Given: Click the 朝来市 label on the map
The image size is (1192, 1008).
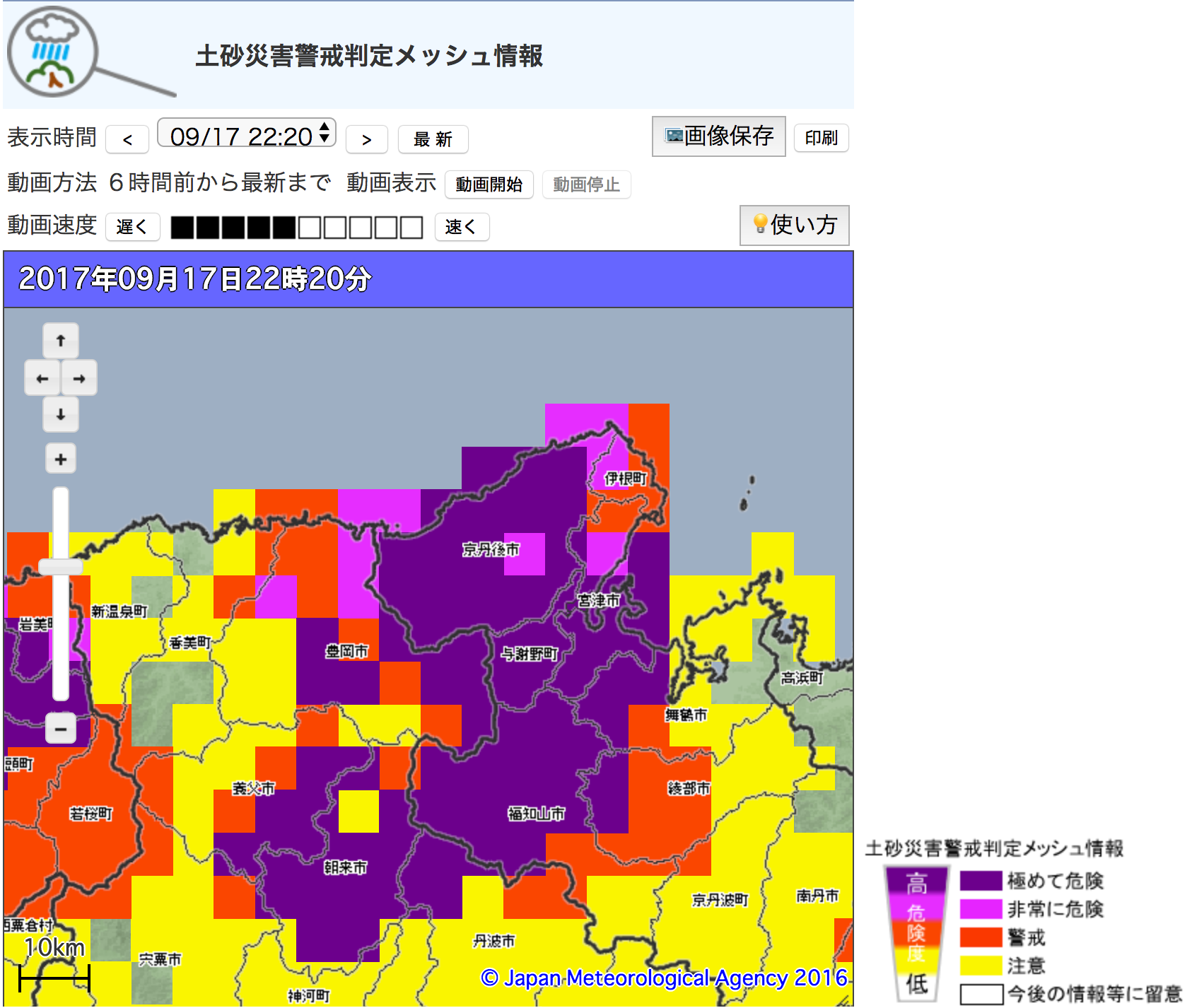Looking at the screenshot, I should click(x=346, y=867).
